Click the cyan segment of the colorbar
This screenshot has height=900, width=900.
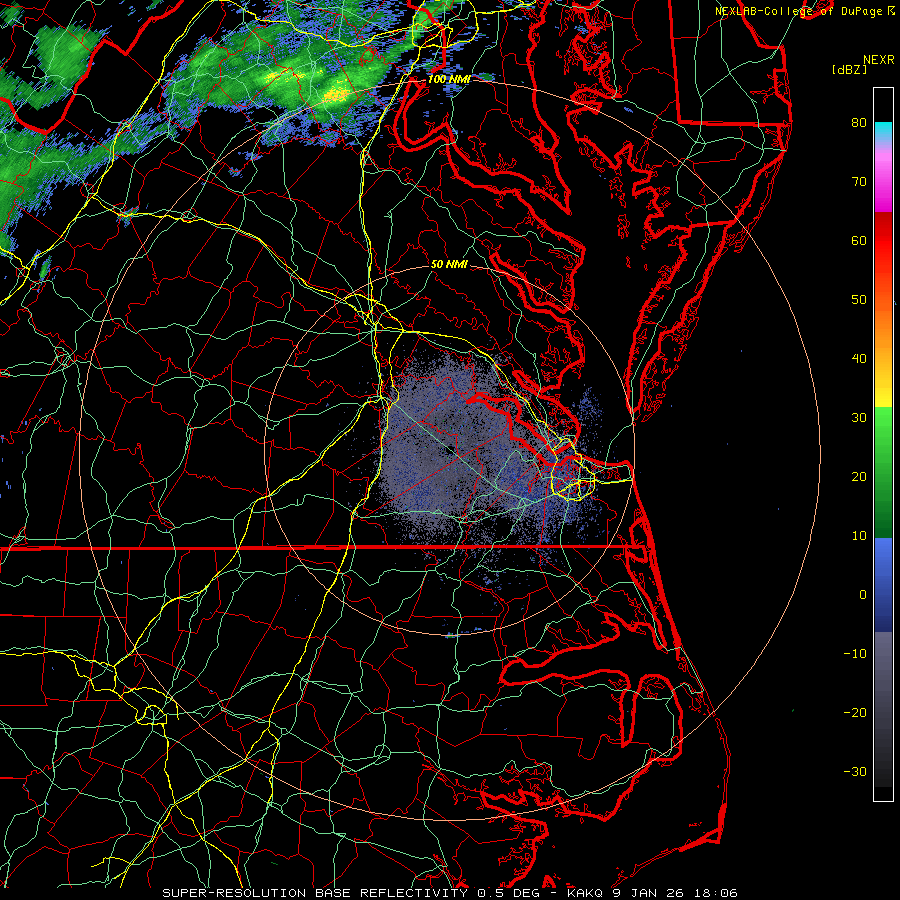(883, 132)
